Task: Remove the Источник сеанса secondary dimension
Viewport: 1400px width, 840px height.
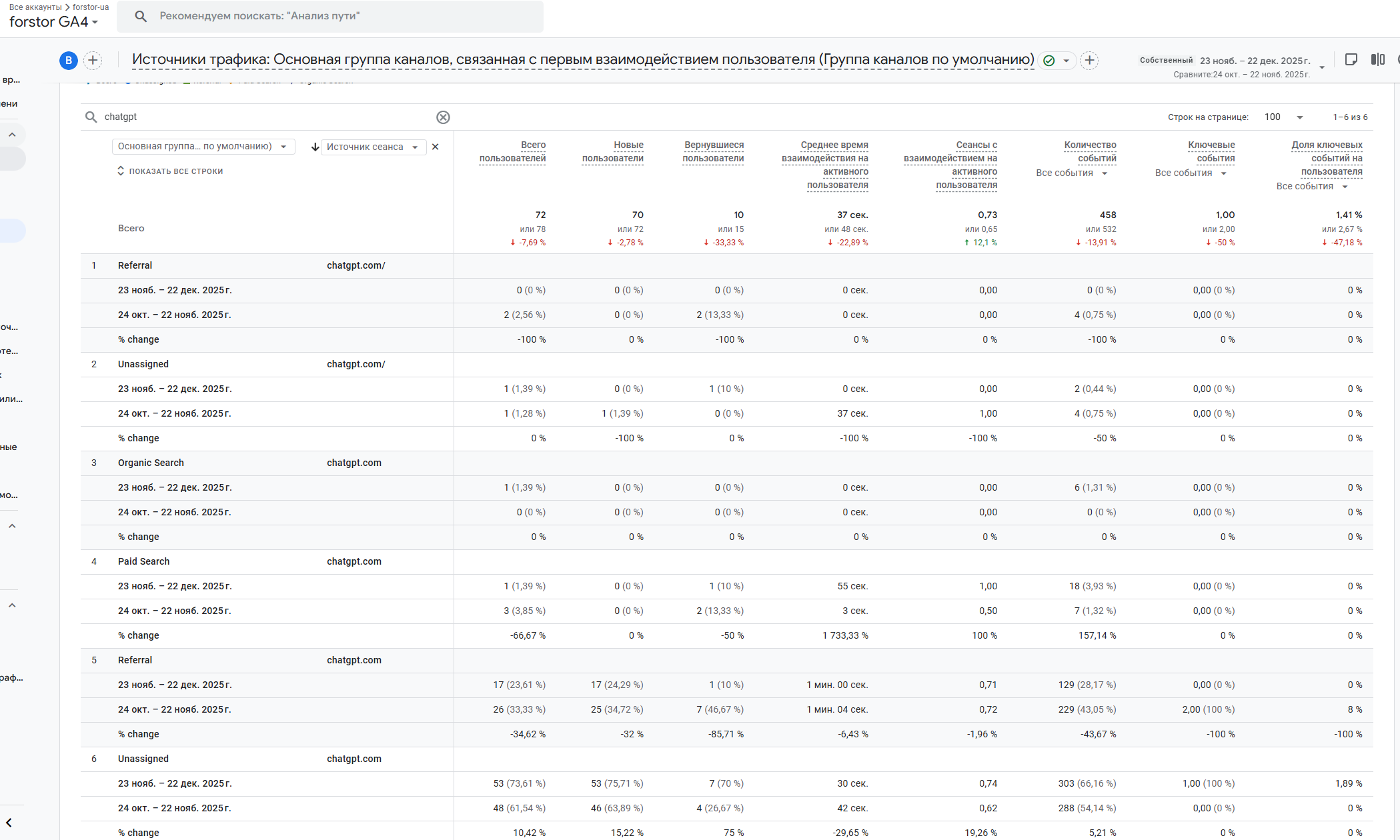Action: 436,147
